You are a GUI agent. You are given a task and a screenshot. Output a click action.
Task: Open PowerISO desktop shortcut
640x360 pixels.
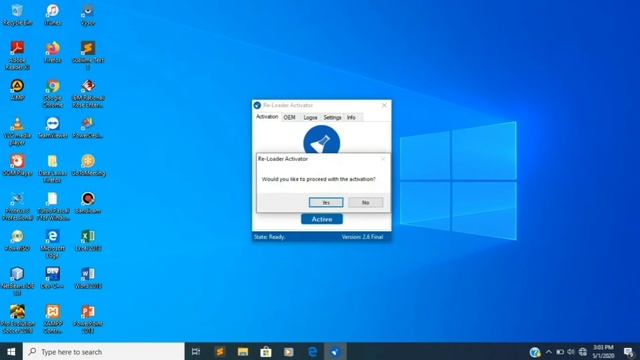pos(17,240)
